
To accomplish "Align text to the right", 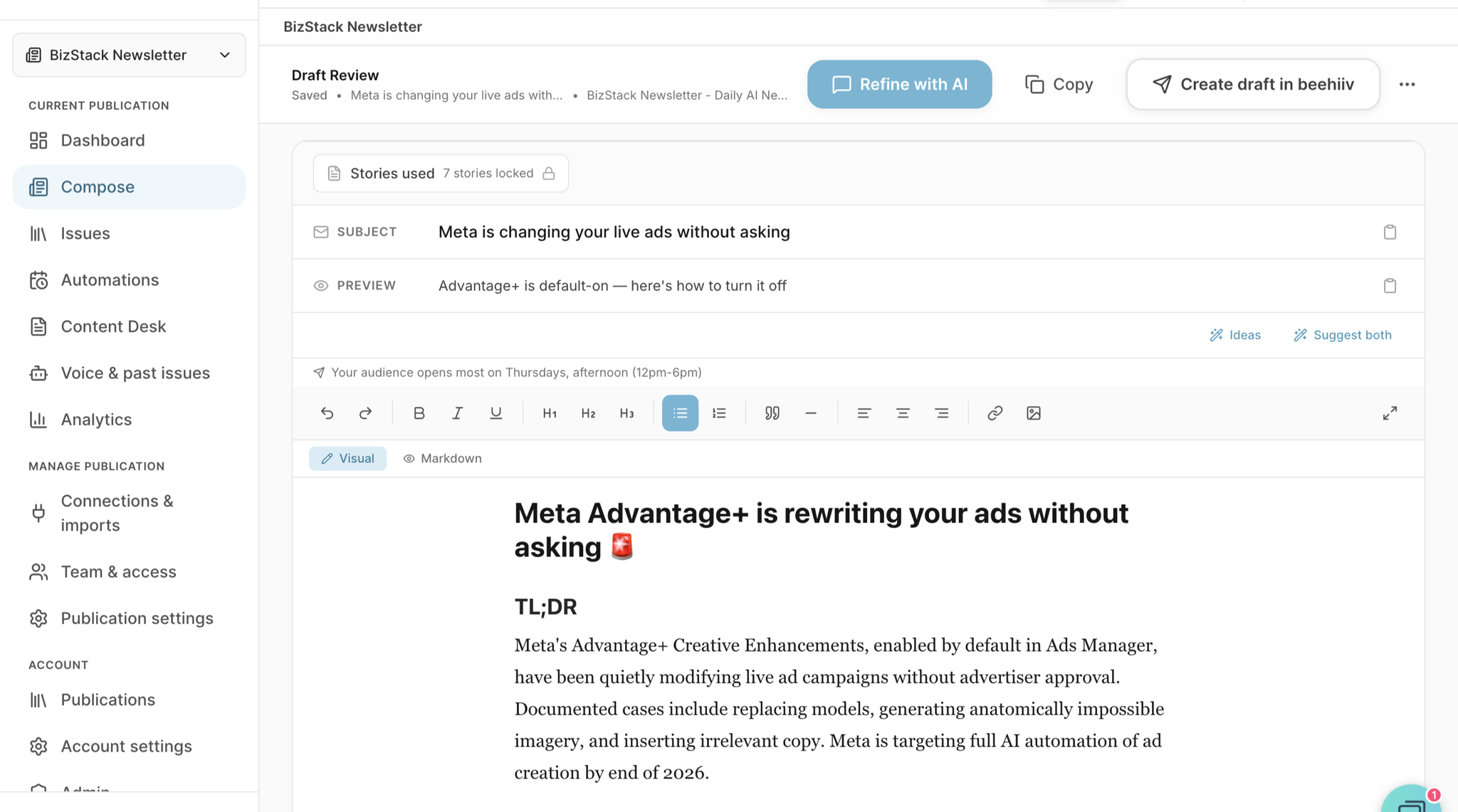I will [941, 413].
